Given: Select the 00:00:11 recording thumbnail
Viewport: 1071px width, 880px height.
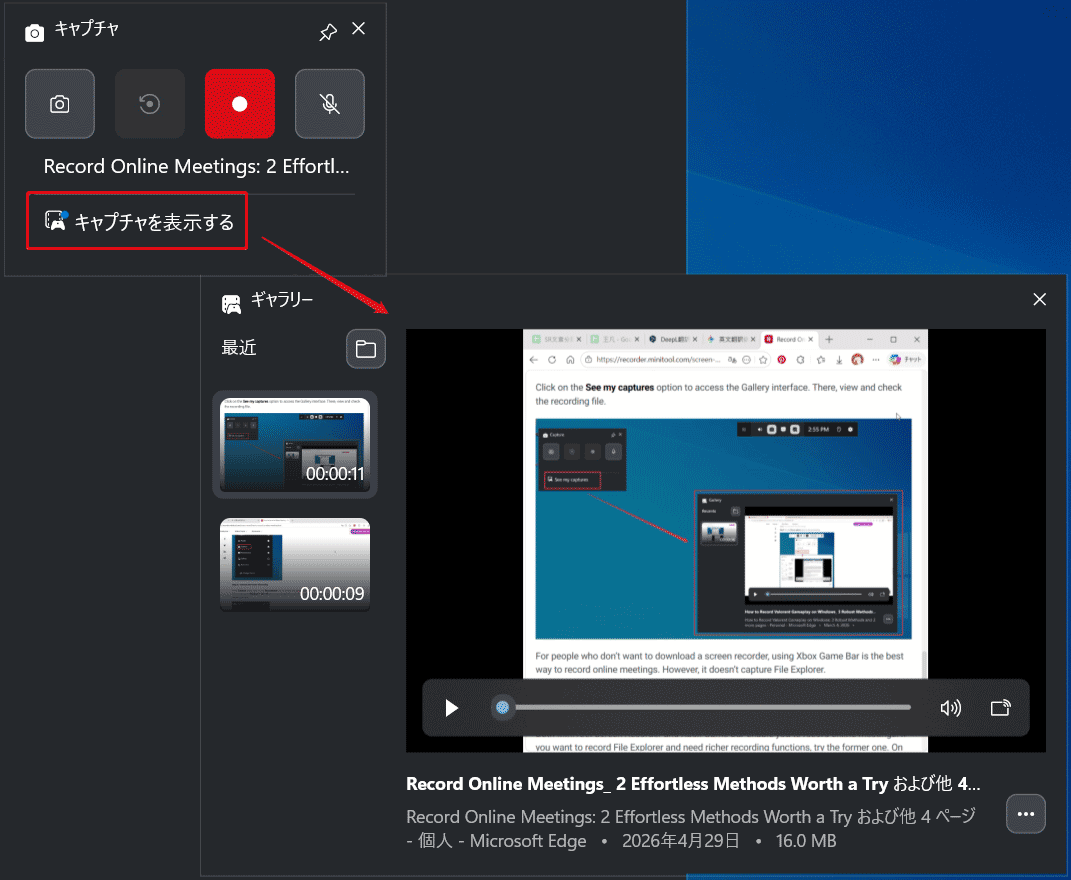Looking at the screenshot, I should point(295,444).
